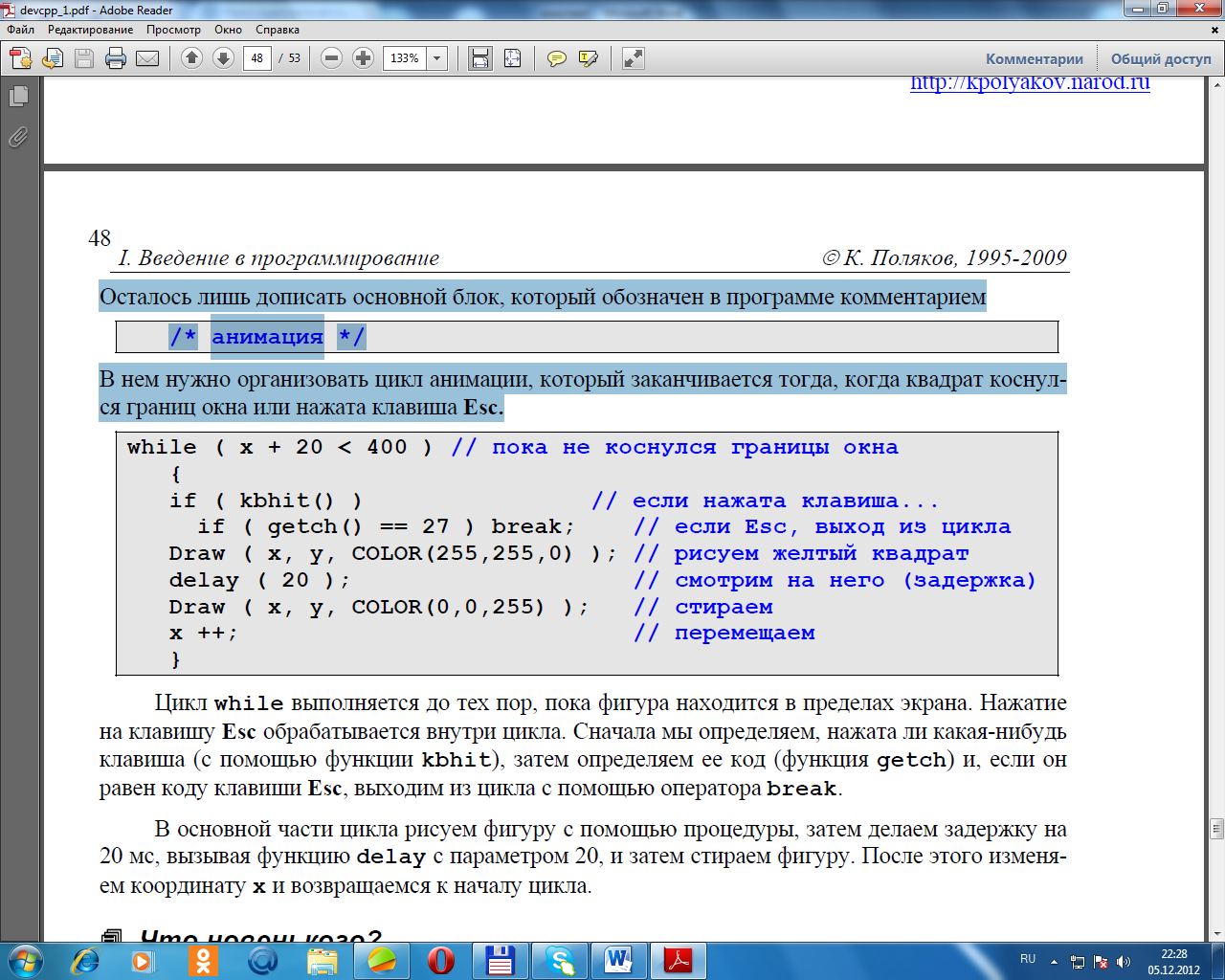Image resolution: width=1225 pixels, height=980 pixels.
Task: Send the file by email envelope icon
Action: [x=147, y=59]
